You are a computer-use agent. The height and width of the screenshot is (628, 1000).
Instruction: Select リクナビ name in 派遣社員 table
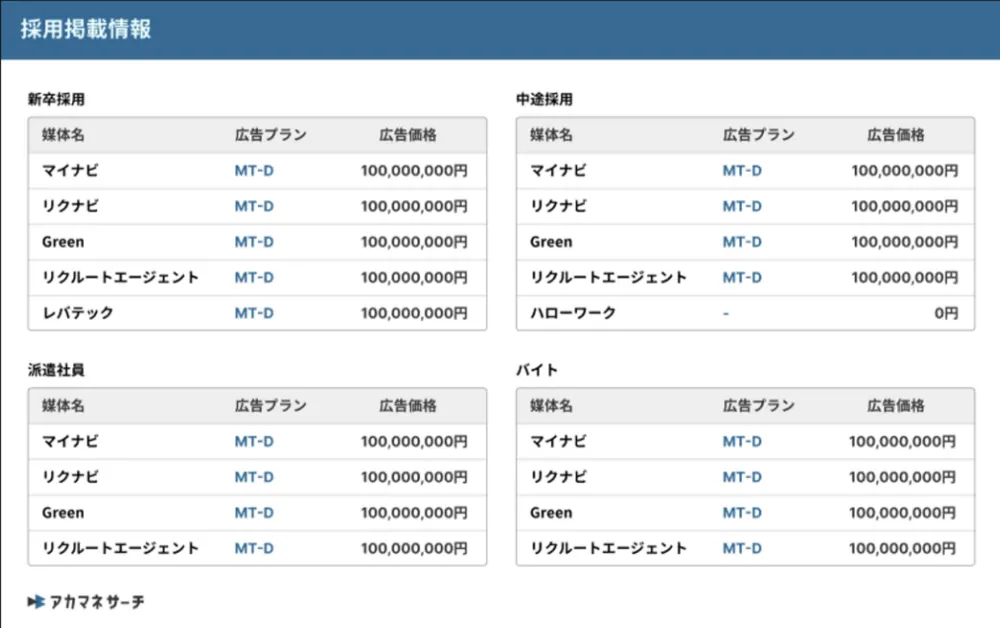pos(70,478)
